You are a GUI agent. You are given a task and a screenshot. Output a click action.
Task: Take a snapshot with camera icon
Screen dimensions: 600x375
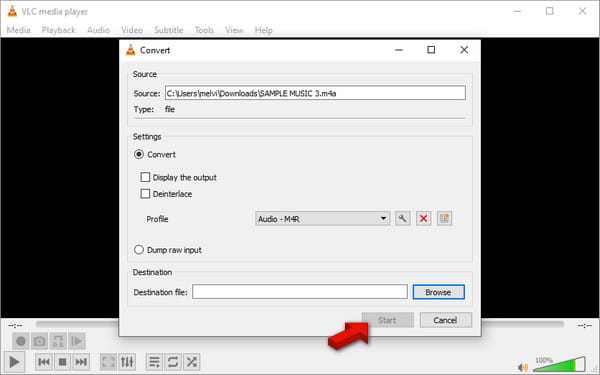(x=39, y=341)
